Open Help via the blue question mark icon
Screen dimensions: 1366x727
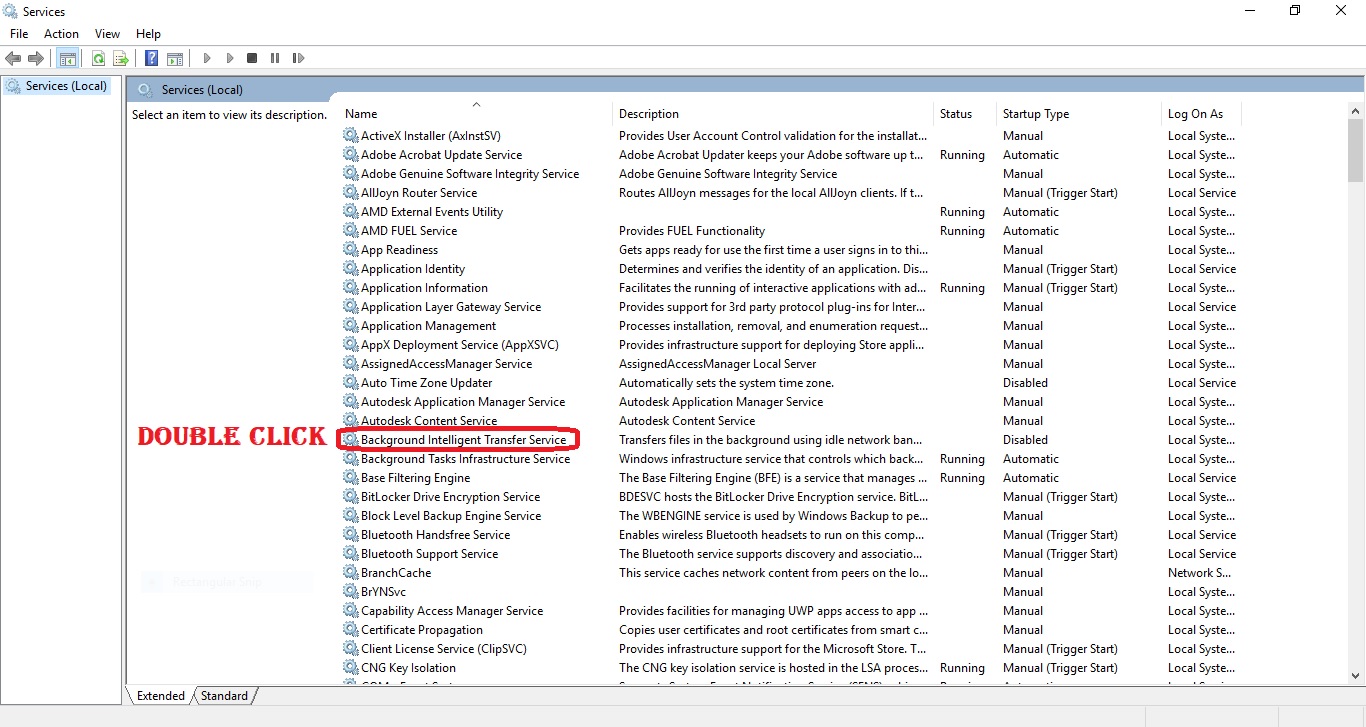click(x=152, y=59)
